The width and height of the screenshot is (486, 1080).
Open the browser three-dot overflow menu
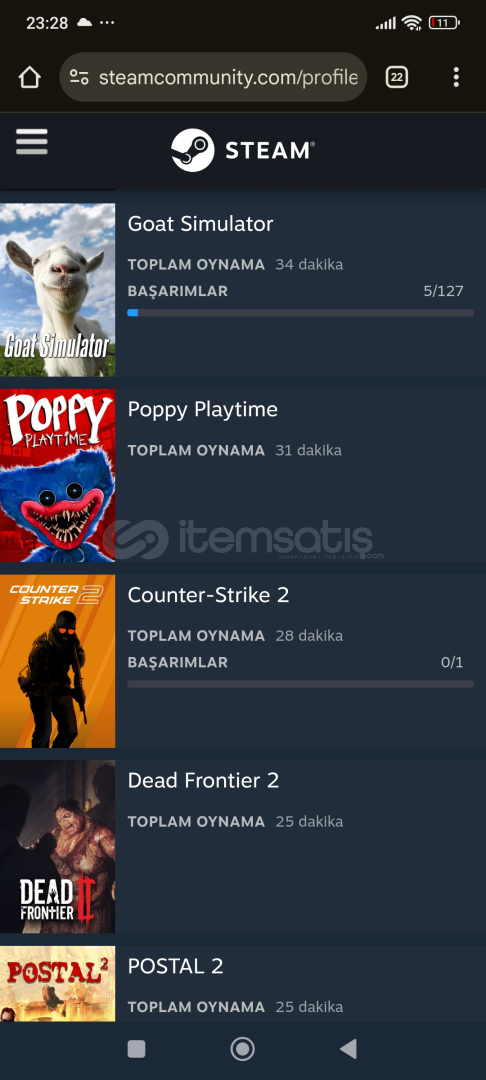point(456,77)
